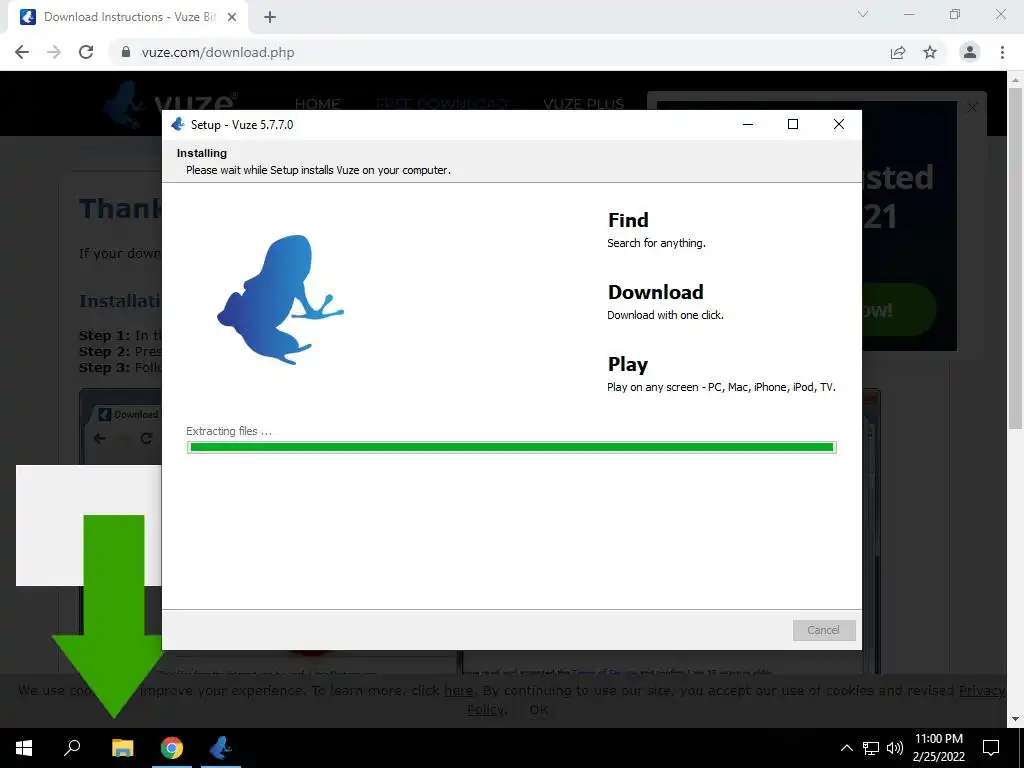Click the Play heading in Setup
The height and width of the screenshot is (768, 1024).
pyautogui.click(x=628, y=364)
